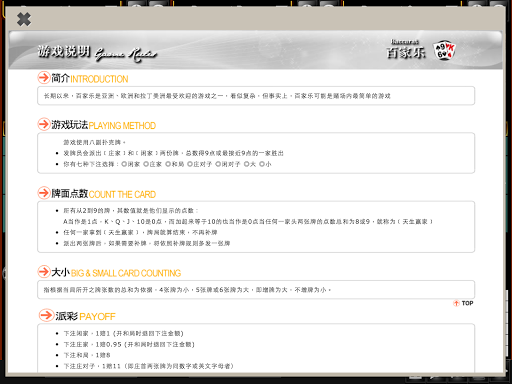Screen dimensions: 512x384
Task: Click the seven betting options line
Action: [x=167, y=164]
